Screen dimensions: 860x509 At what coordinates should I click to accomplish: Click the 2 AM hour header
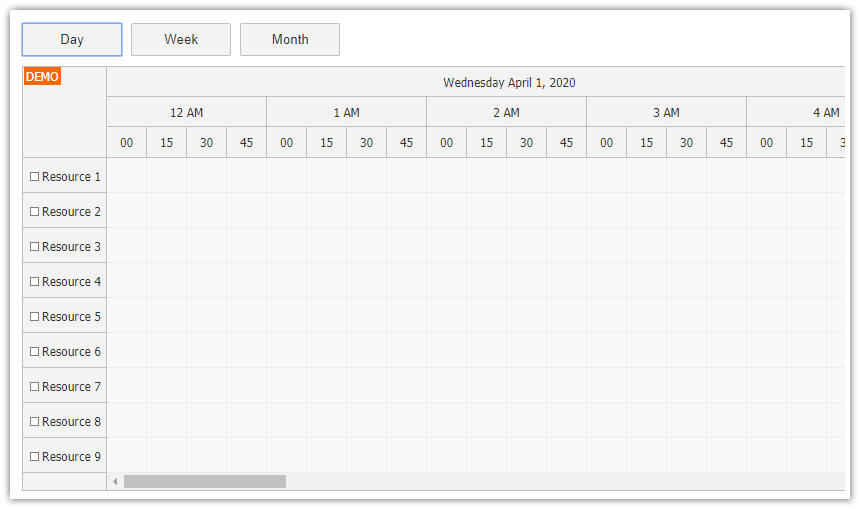pos(506,113)
